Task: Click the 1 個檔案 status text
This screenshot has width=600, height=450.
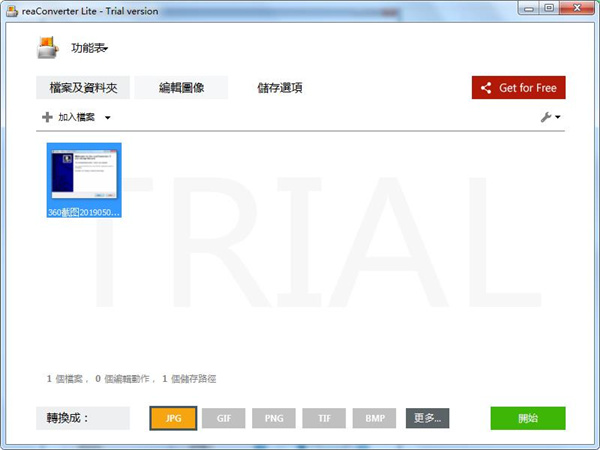Action: (x=65, y=379)
